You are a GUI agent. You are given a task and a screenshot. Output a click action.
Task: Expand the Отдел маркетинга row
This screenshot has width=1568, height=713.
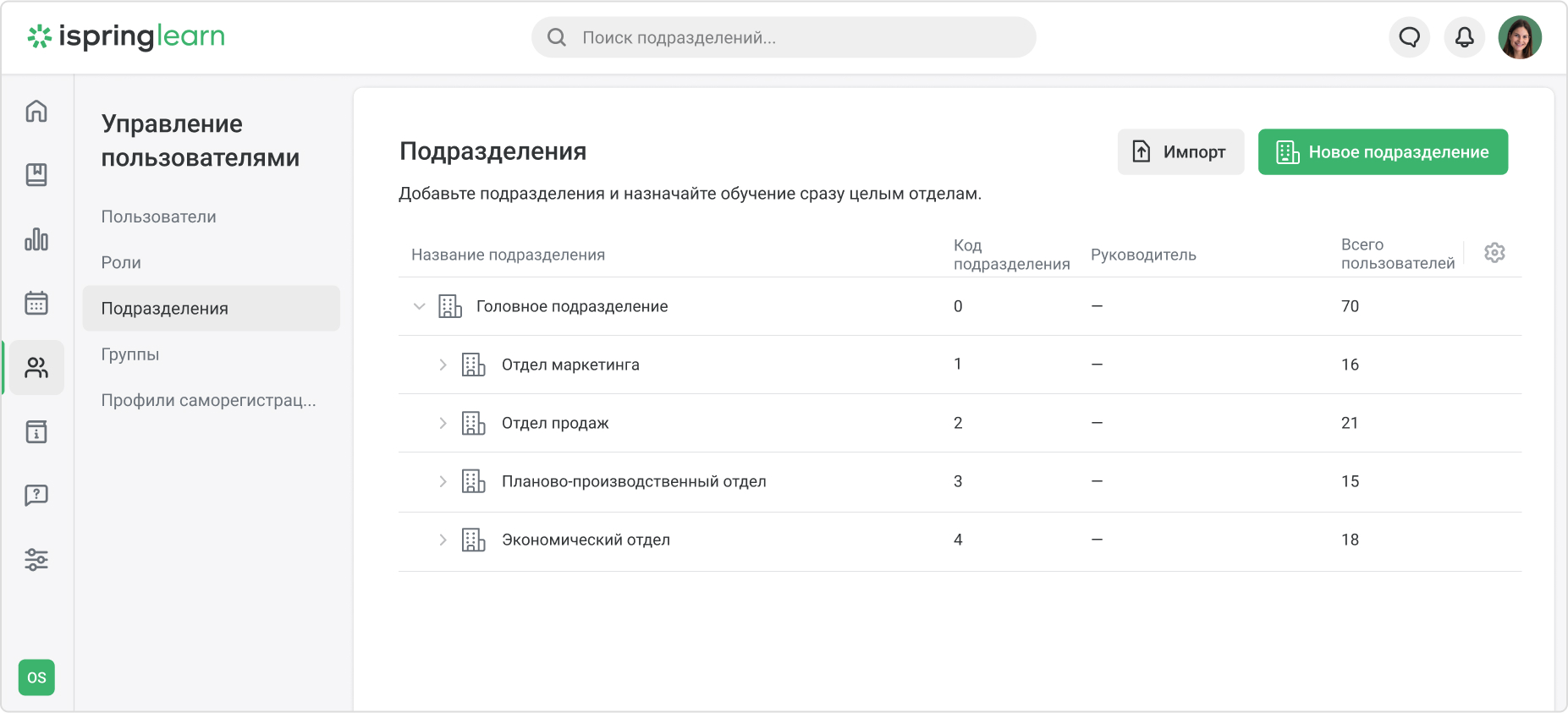(x=443, y=365)
